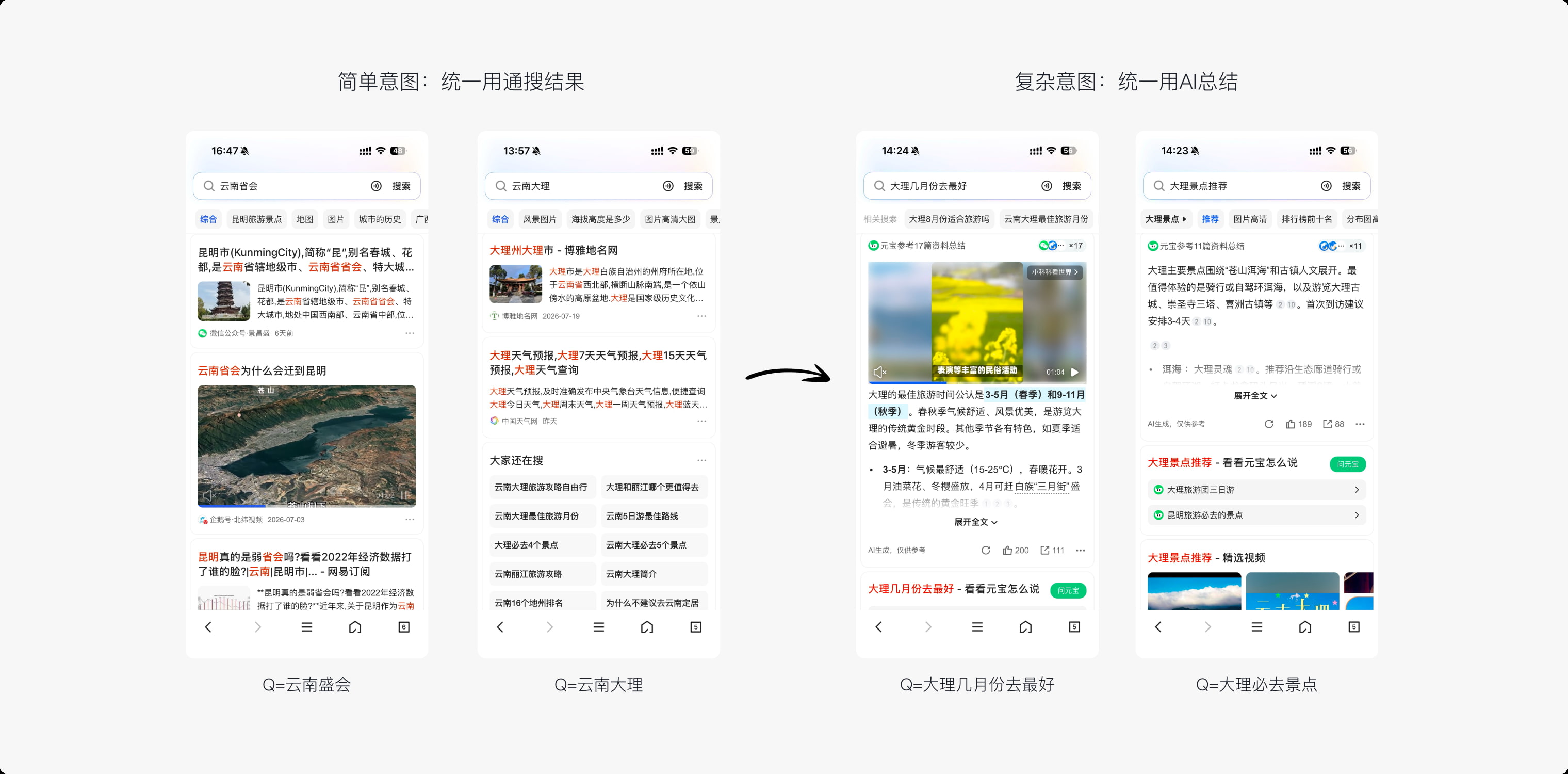Tap the home icon in the 云南大理 phone
Image resolution: width=1568 pixels, height=774 pixels.
tap(647, 626)
